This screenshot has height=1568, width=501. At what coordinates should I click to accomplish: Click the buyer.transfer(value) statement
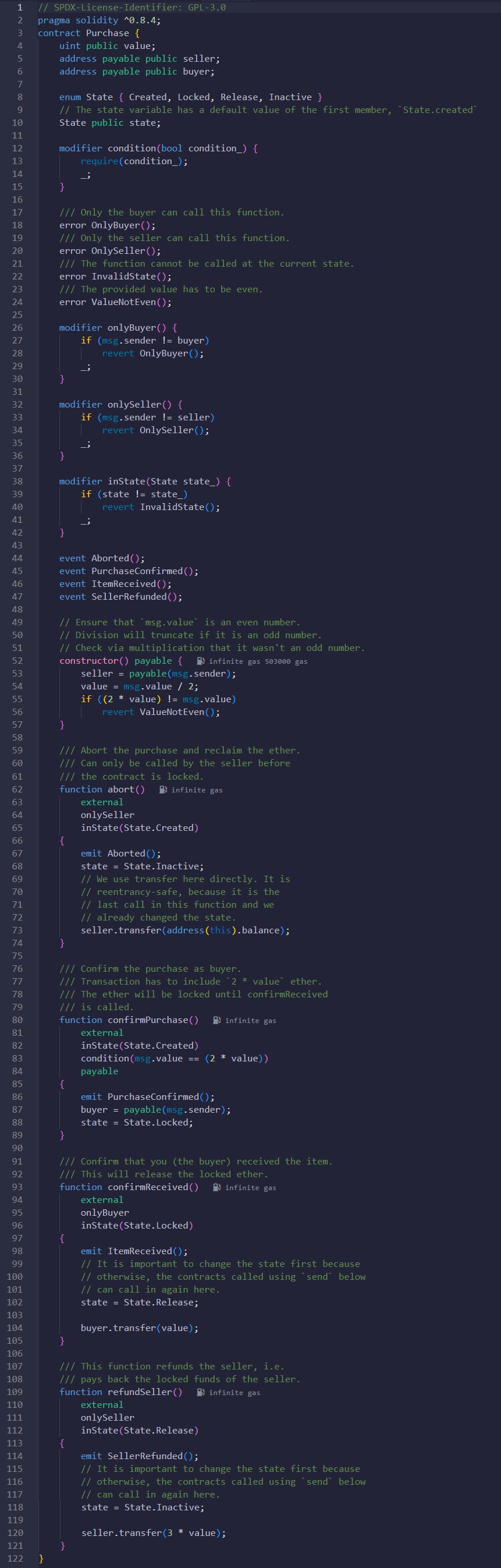coord(139,1328)
